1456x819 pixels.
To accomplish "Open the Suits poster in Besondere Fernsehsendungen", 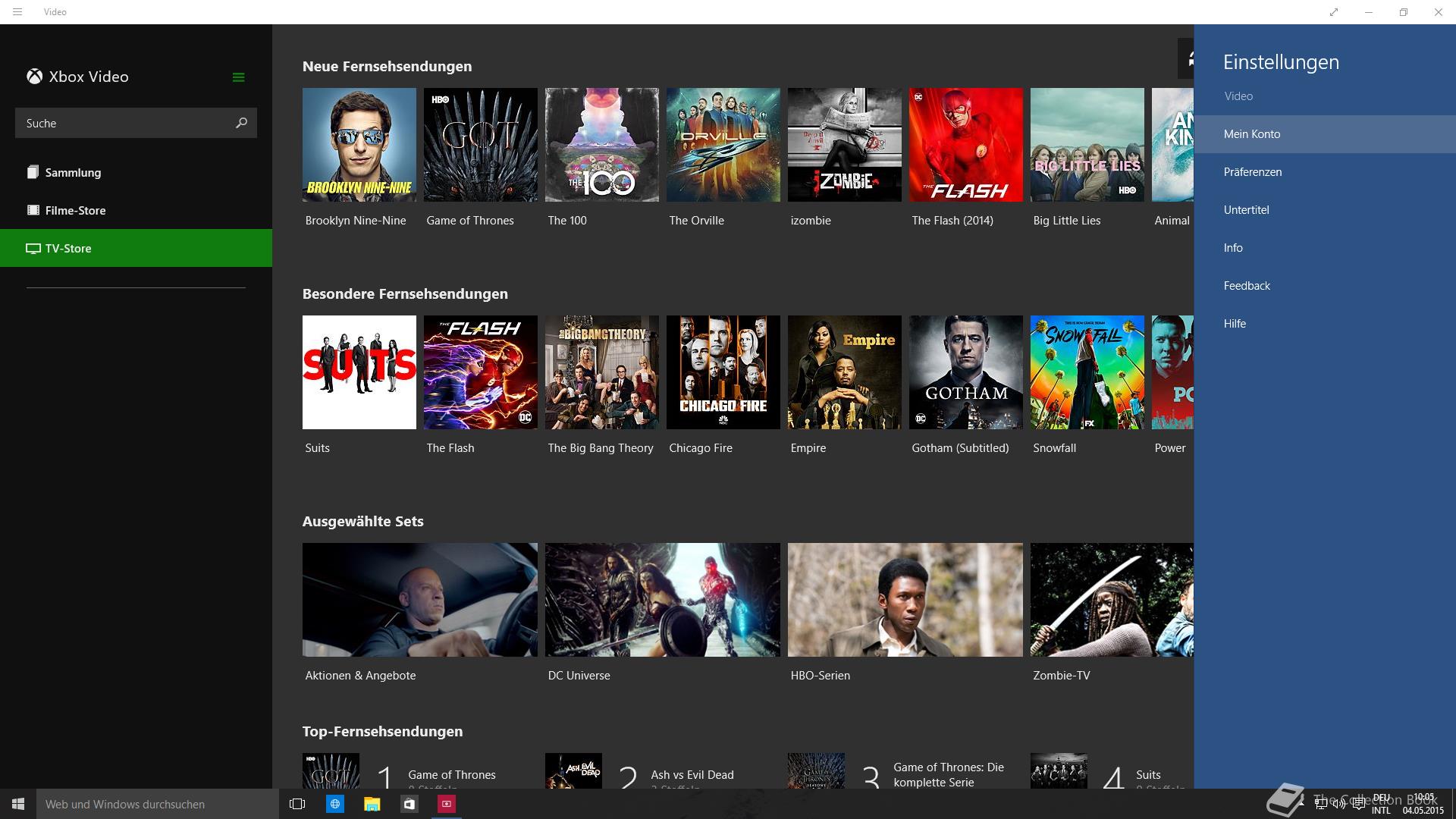I will point(359,372).
